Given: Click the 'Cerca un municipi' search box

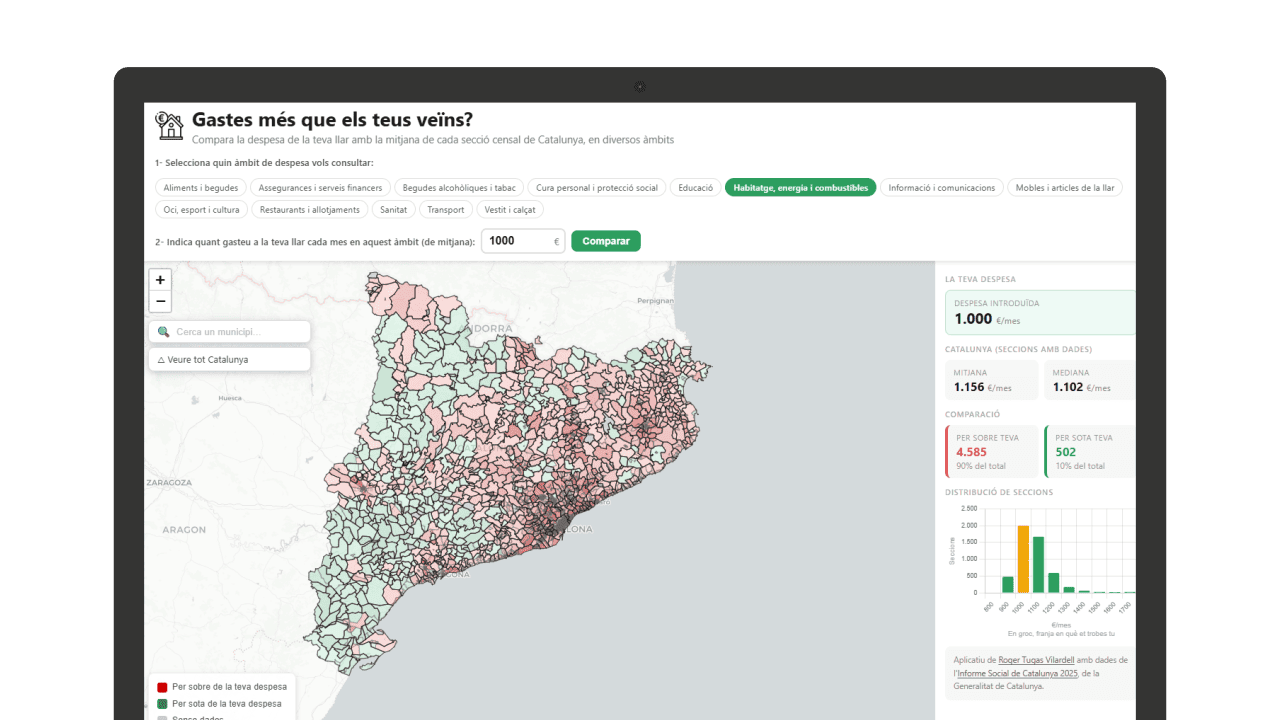Looking at the screenshot, I should tap(236, 332).
